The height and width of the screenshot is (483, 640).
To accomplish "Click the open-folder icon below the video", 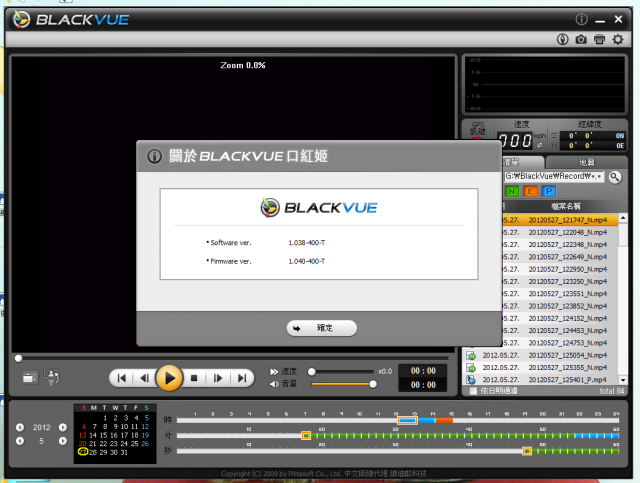I will (29, 378).
